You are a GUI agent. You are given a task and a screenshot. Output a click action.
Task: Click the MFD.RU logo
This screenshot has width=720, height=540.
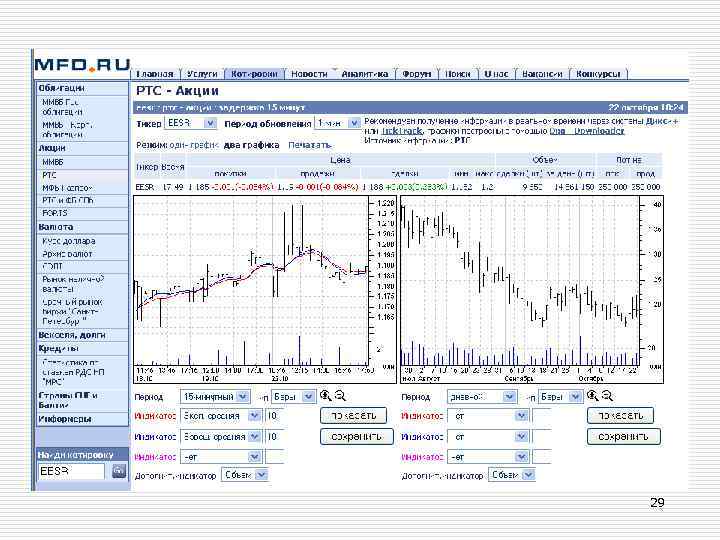[83, 65]
